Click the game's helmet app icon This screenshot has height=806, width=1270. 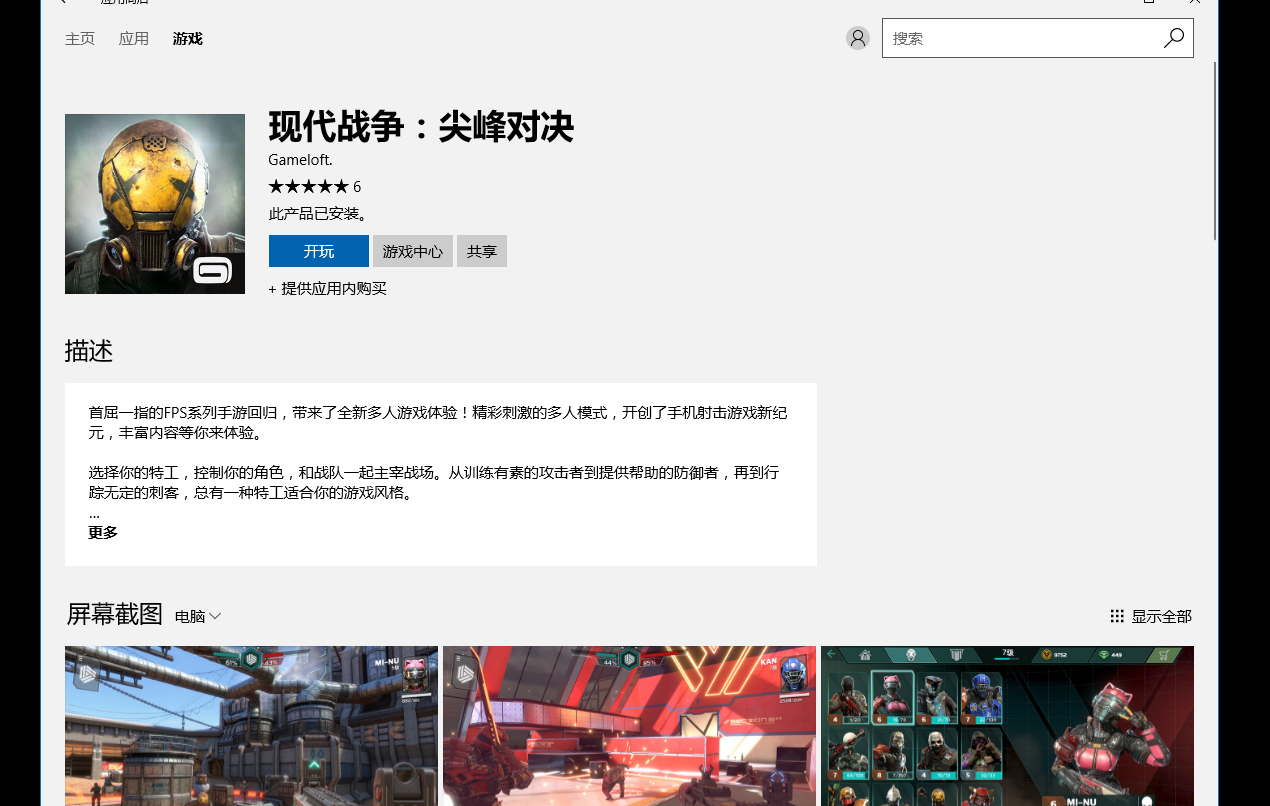point(155,204)
